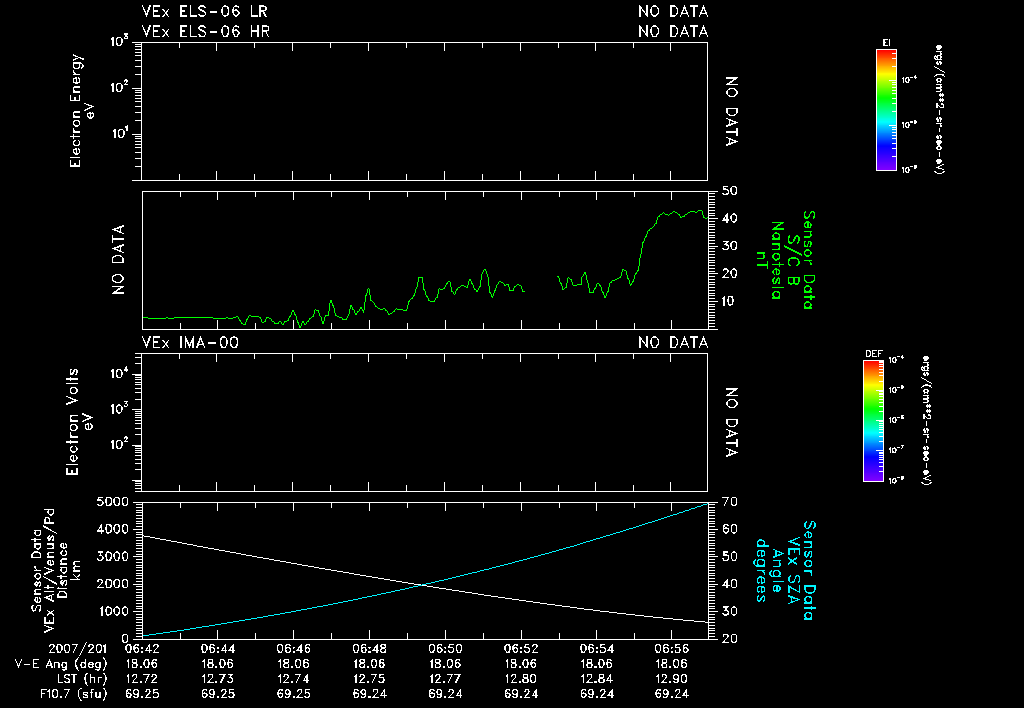Click the 06:48 time tick label
1024x708 pixels.
[x=370, y=649]
